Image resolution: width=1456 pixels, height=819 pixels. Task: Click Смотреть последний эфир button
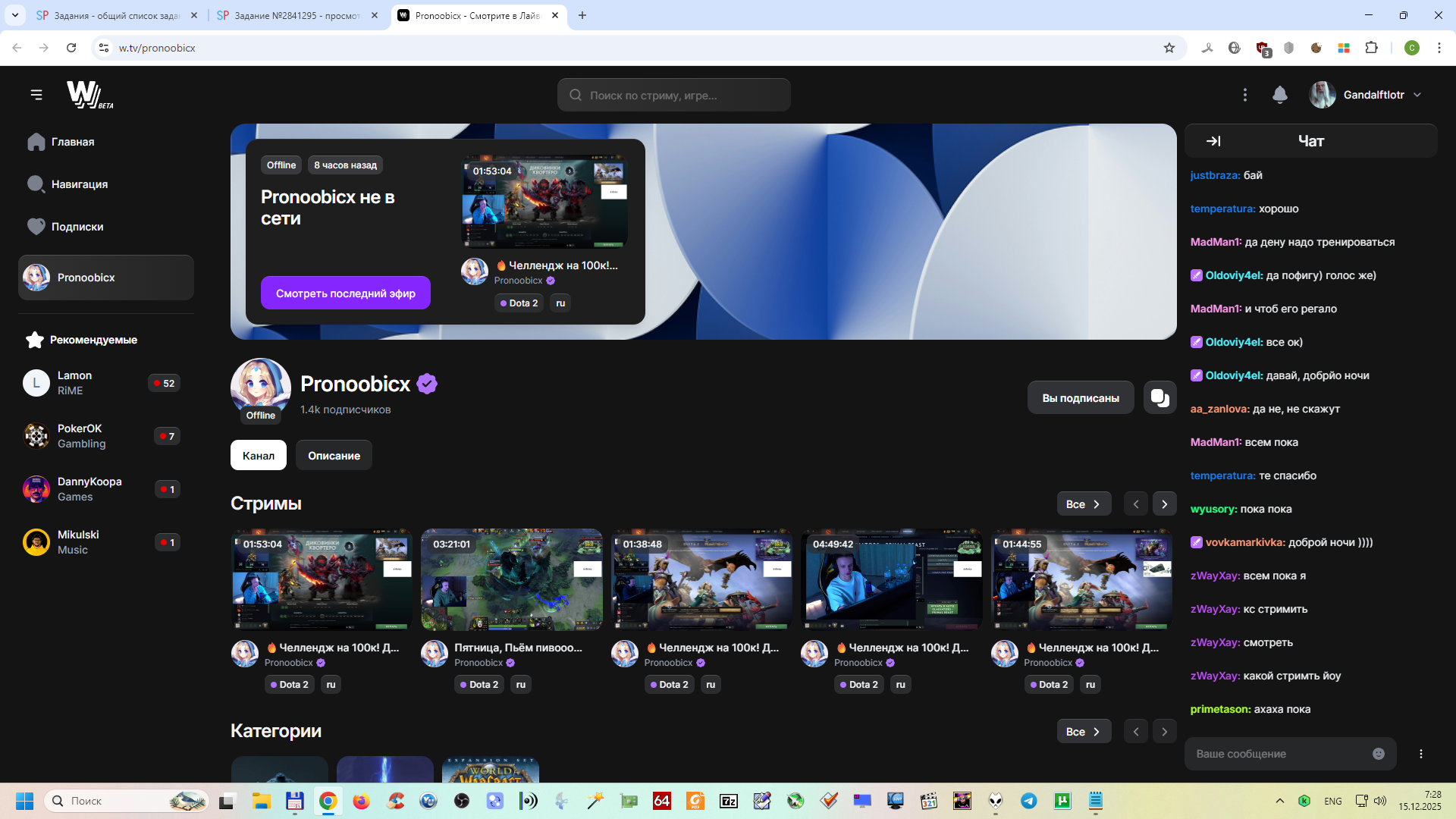pos(345,293)
